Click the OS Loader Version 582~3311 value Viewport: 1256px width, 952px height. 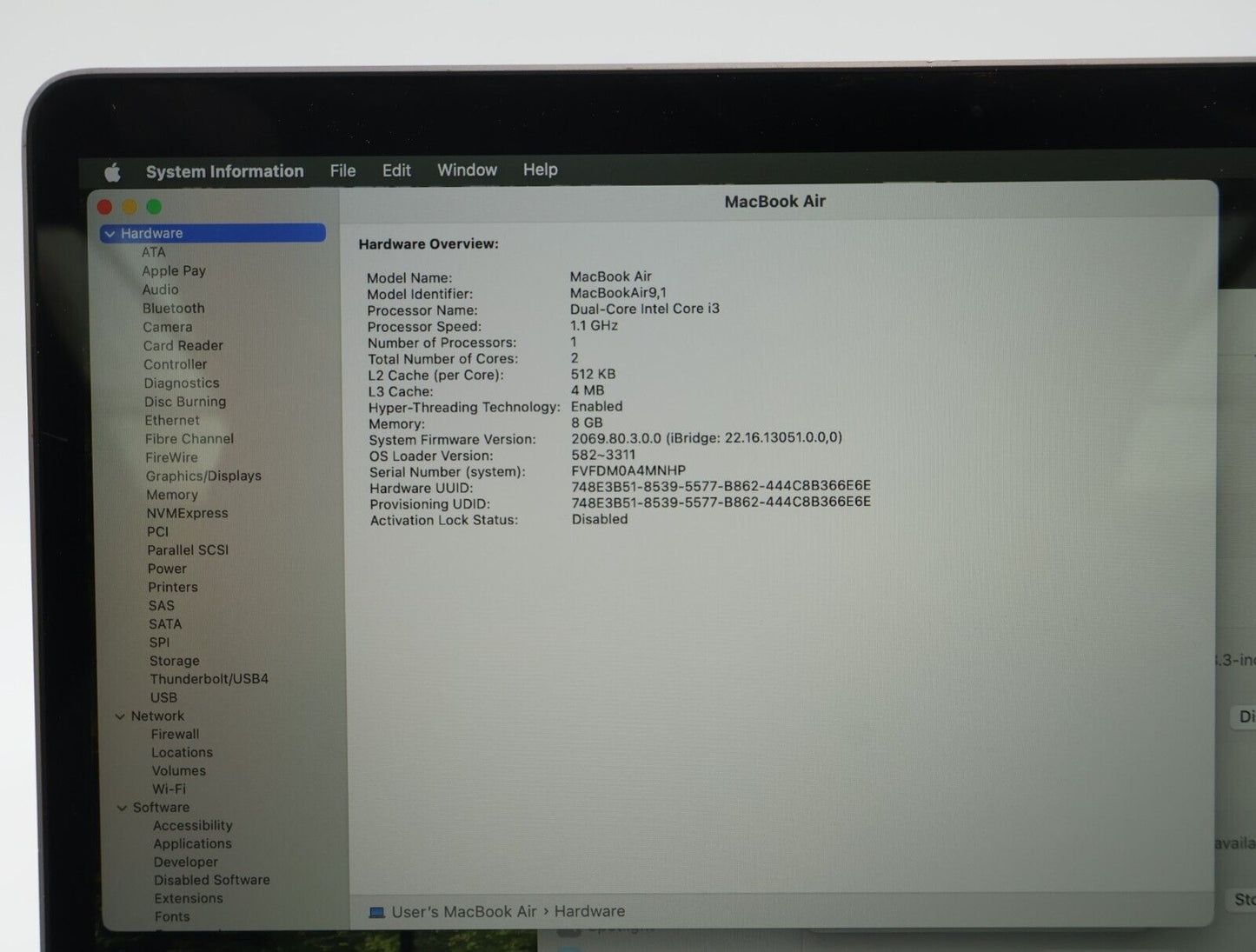[603, 455]
